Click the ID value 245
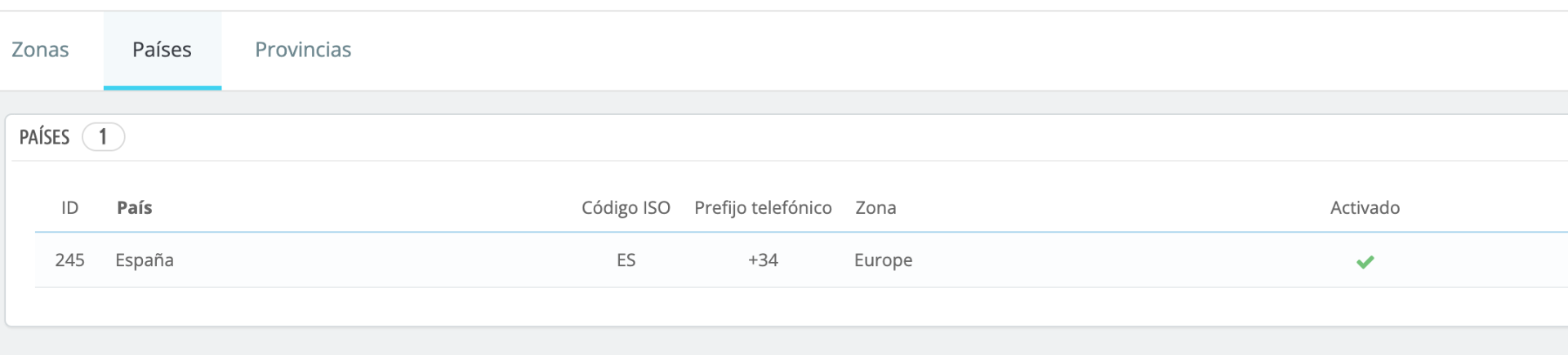1568x355 pixels. [x=70, y=260]
